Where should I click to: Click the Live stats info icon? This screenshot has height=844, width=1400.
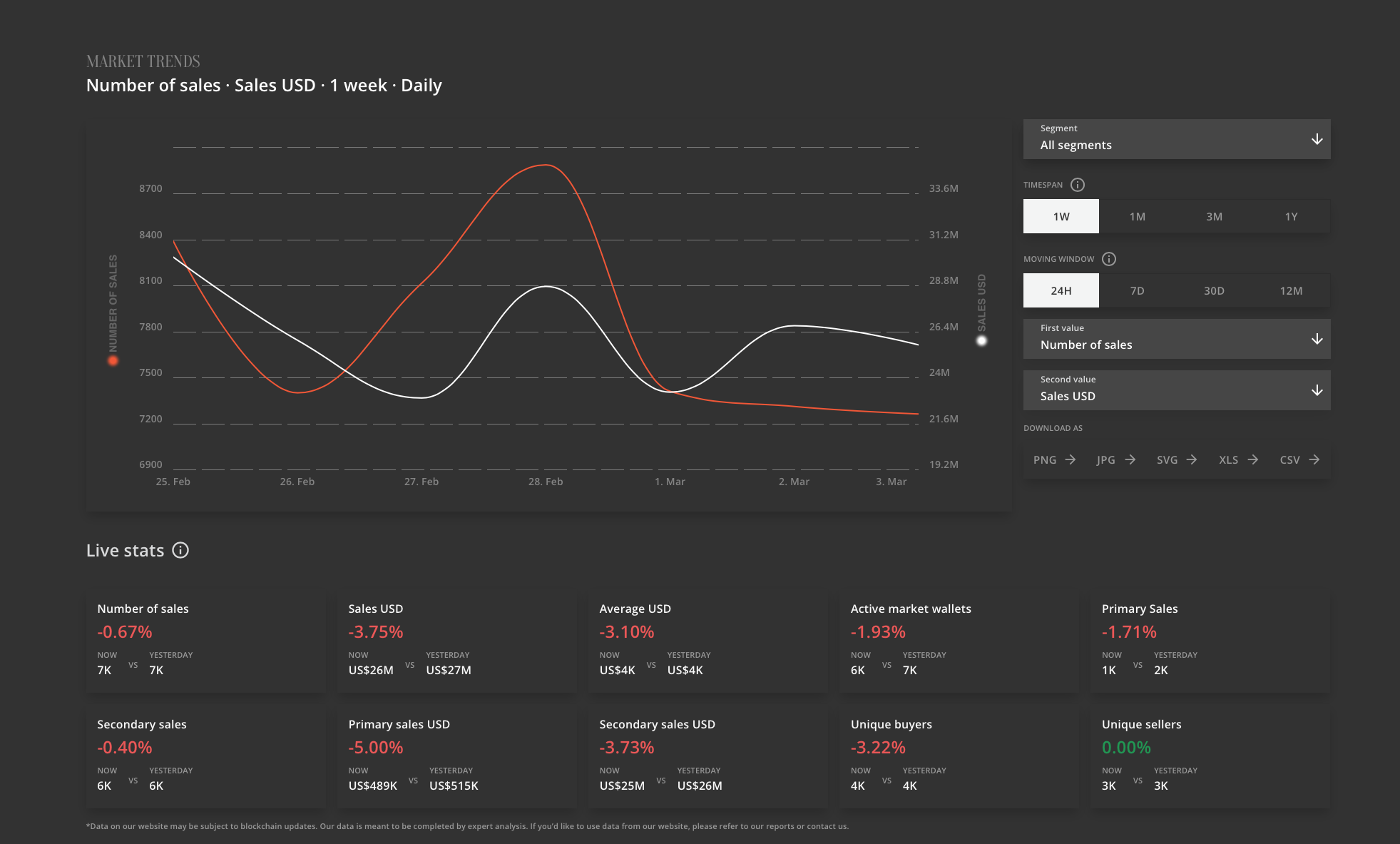[180, 550]
